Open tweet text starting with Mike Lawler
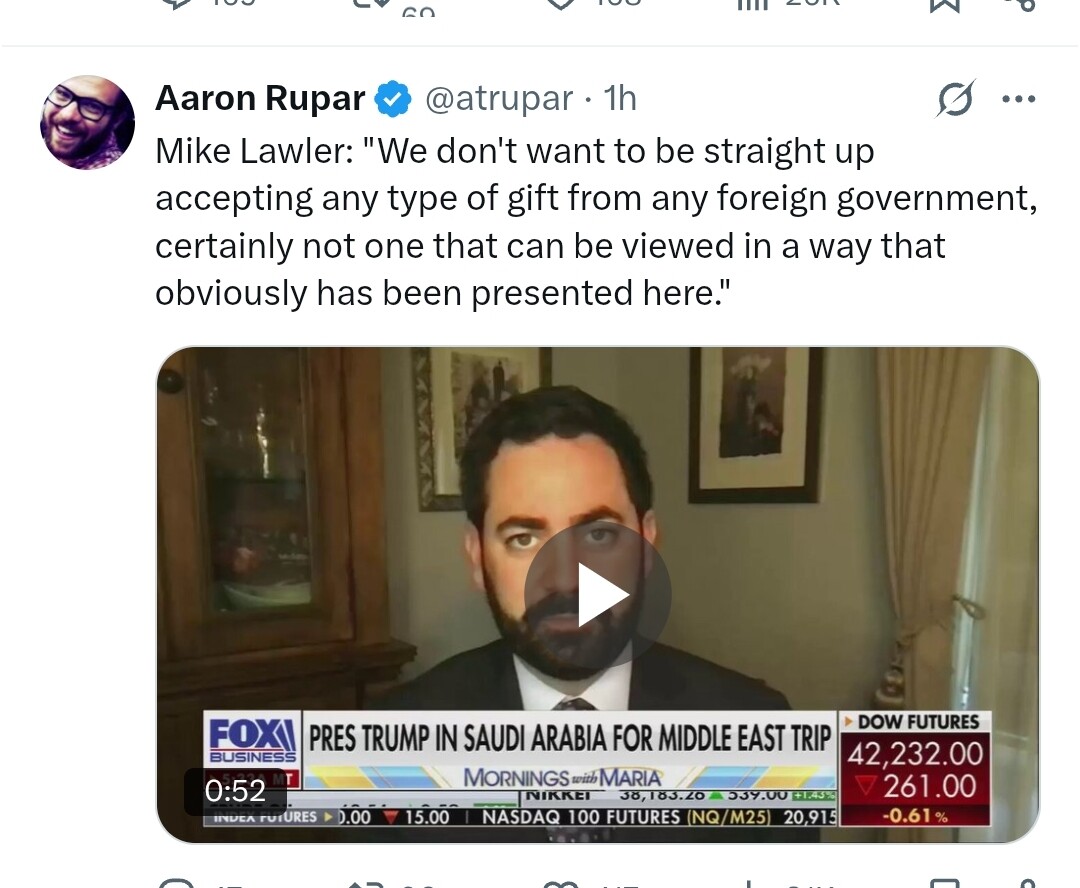Viewport: 1080px width, 888px height. point(596,222)
